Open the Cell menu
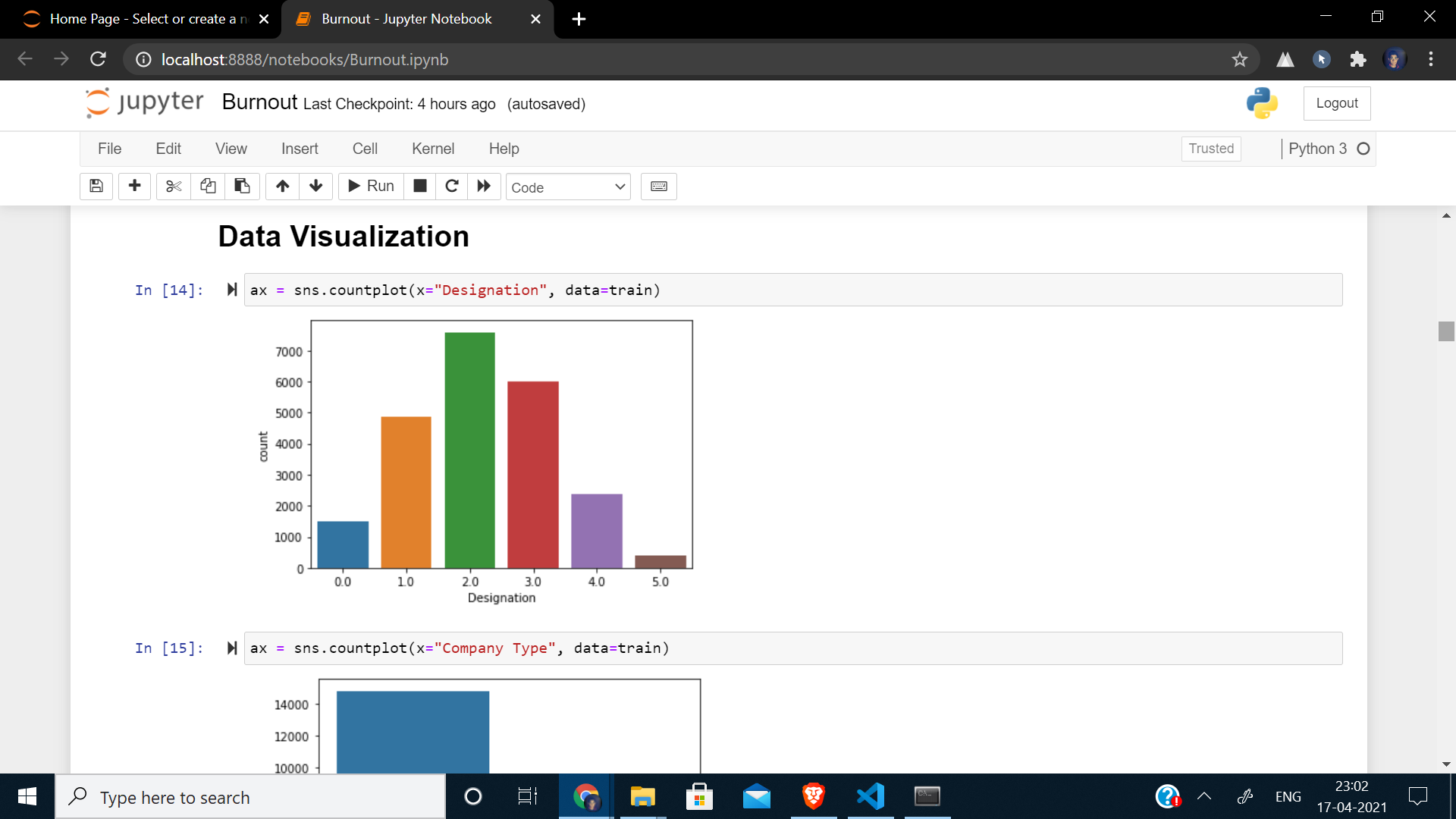1456x819 pixels. pos(364,149)
